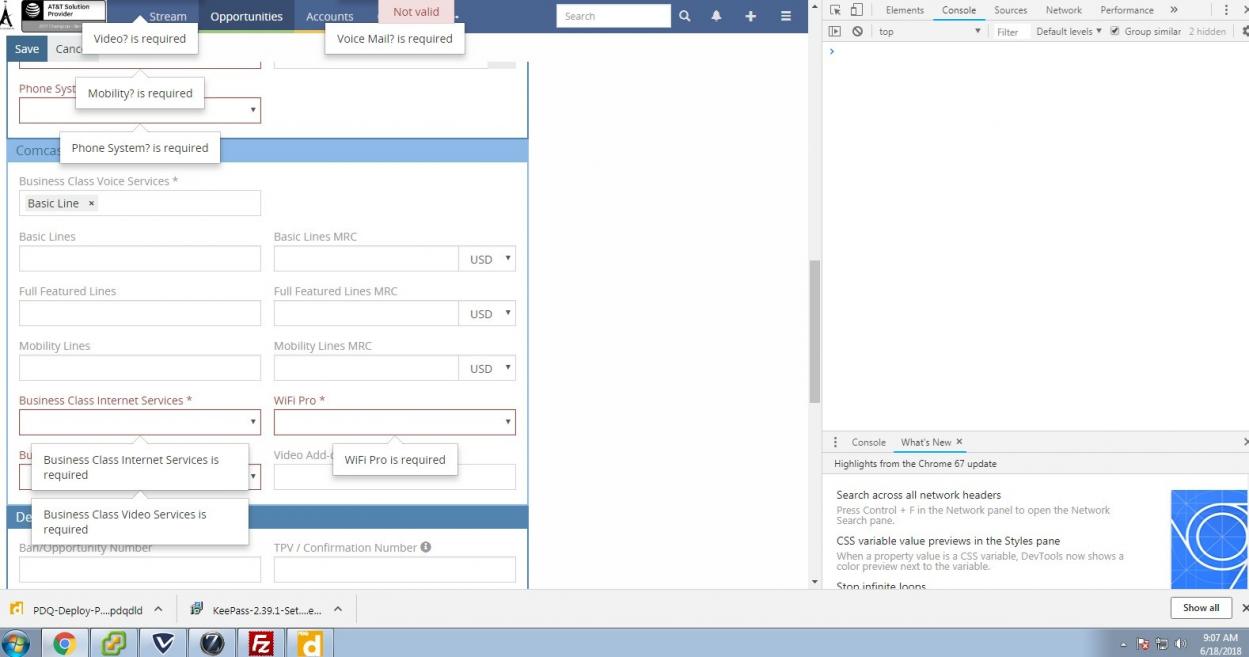Click Show all downloads button
Viewport: 1249px width, 657px height.
point(1200,608)
